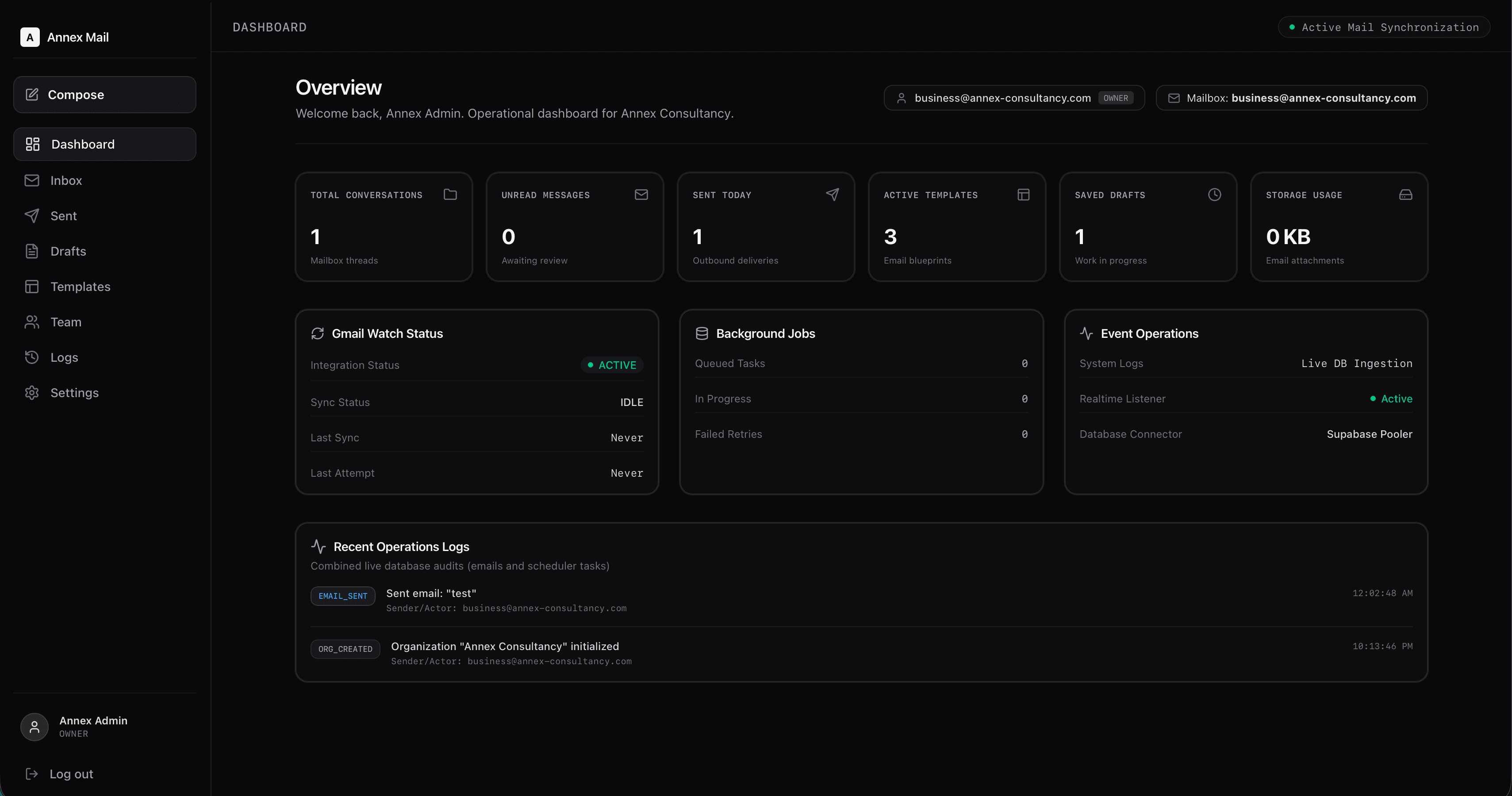Click the Sent paper plane icon in sidebar

32,216
